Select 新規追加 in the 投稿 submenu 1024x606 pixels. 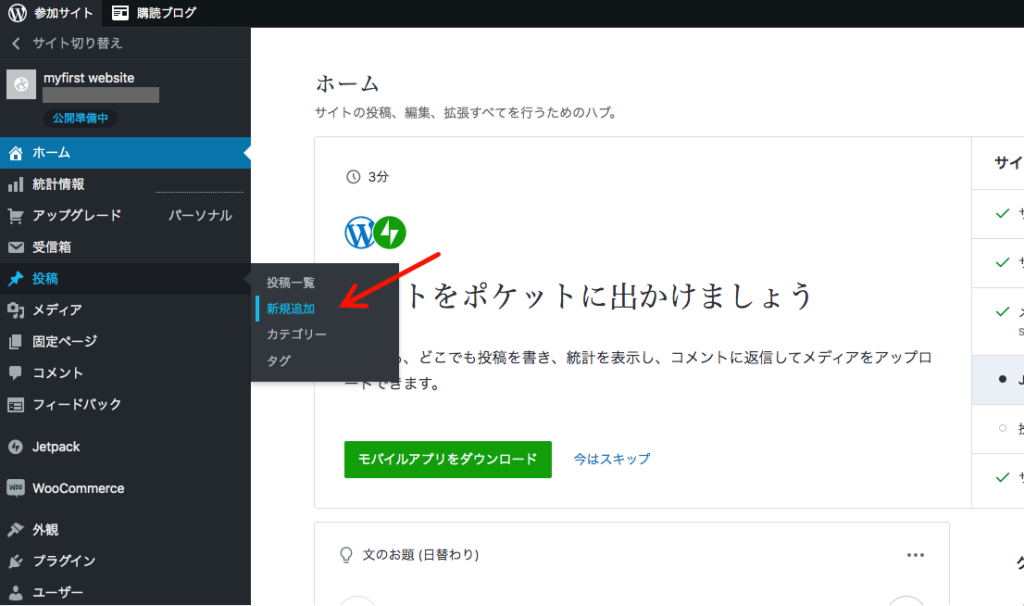[x=290, y=309]
